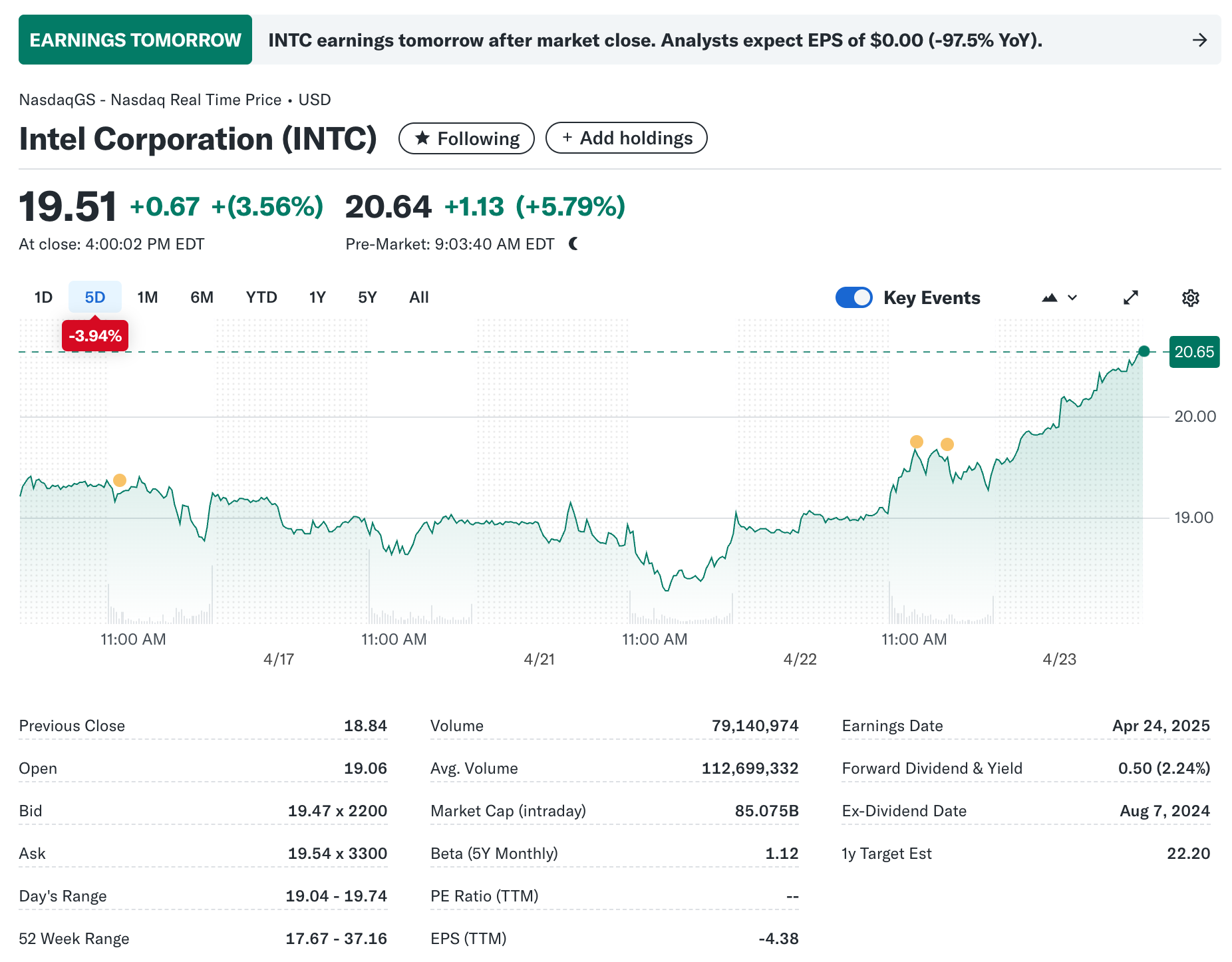The image size is (1232, 962).
Task: Click Avg. Volume value 112,699,332
Action: pyautogui.click(x=750, y=768)
